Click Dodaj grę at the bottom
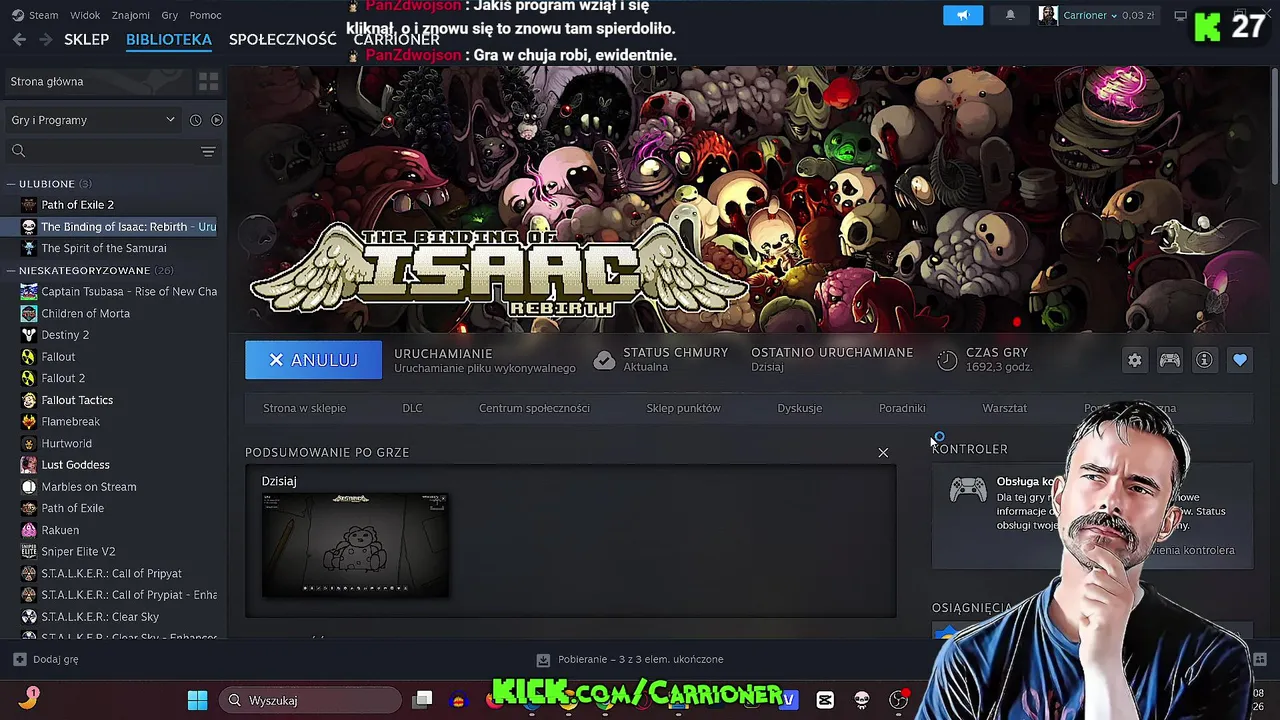The width and height of the screenshot is (1280, 720). click(45, 660)
